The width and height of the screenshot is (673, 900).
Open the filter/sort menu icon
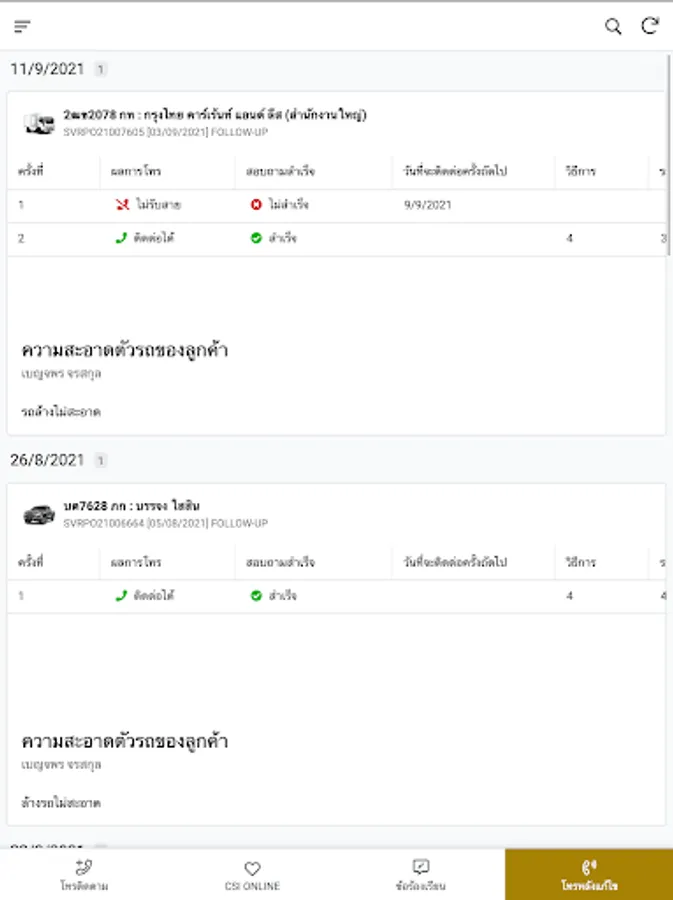[22, 26]
